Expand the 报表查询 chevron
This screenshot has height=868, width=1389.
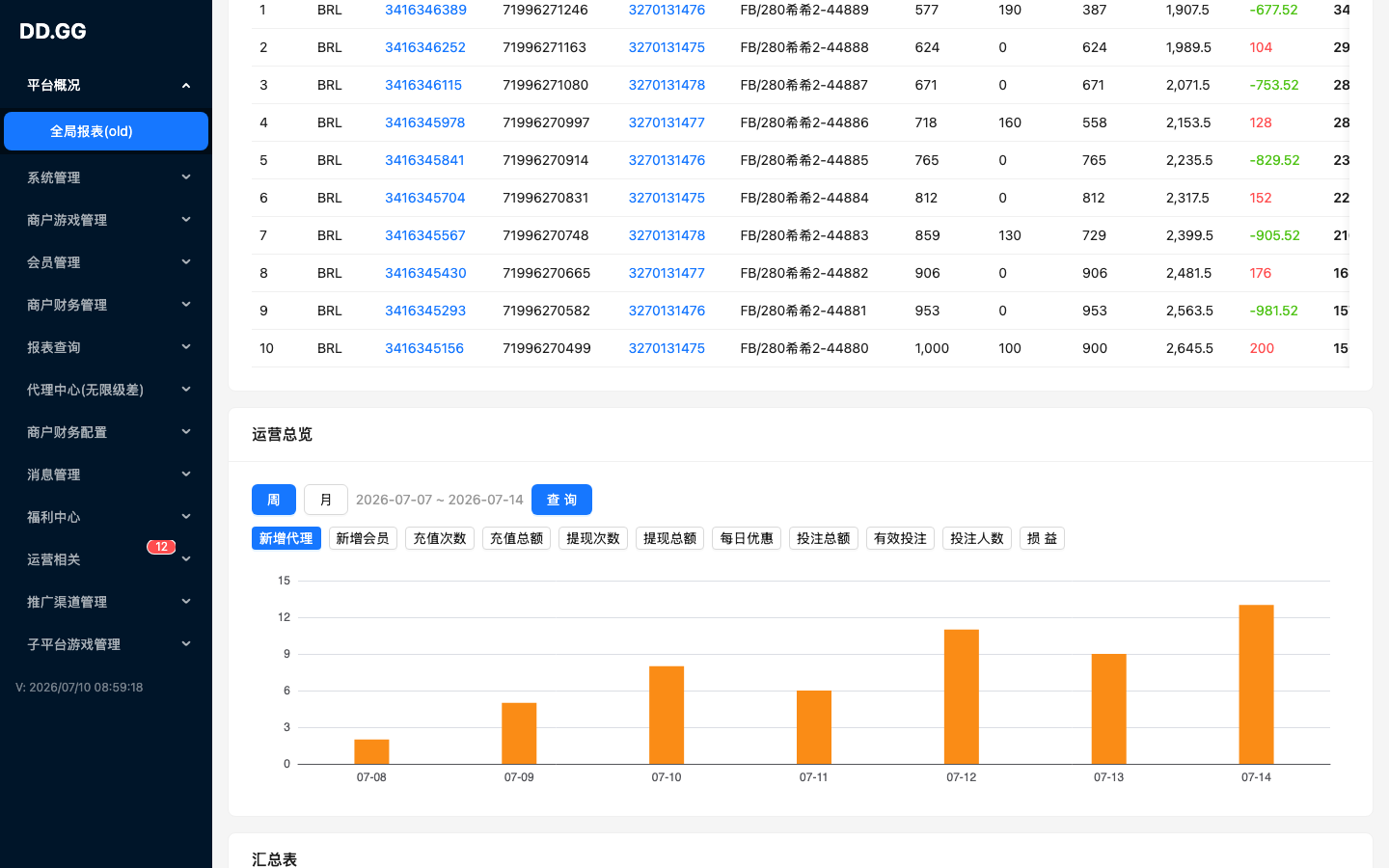click(186, 347)
